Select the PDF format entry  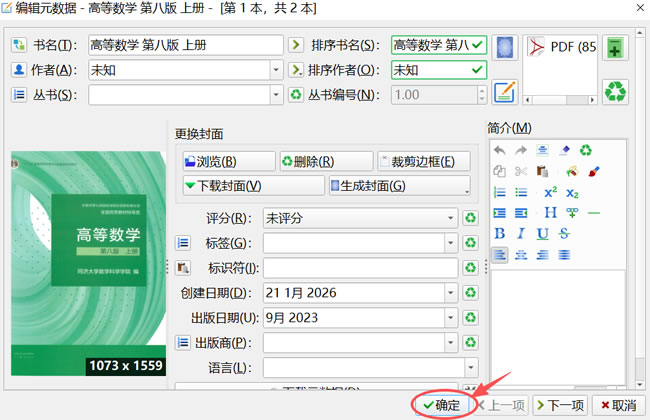pyautogui.click(x=560, y=47)
